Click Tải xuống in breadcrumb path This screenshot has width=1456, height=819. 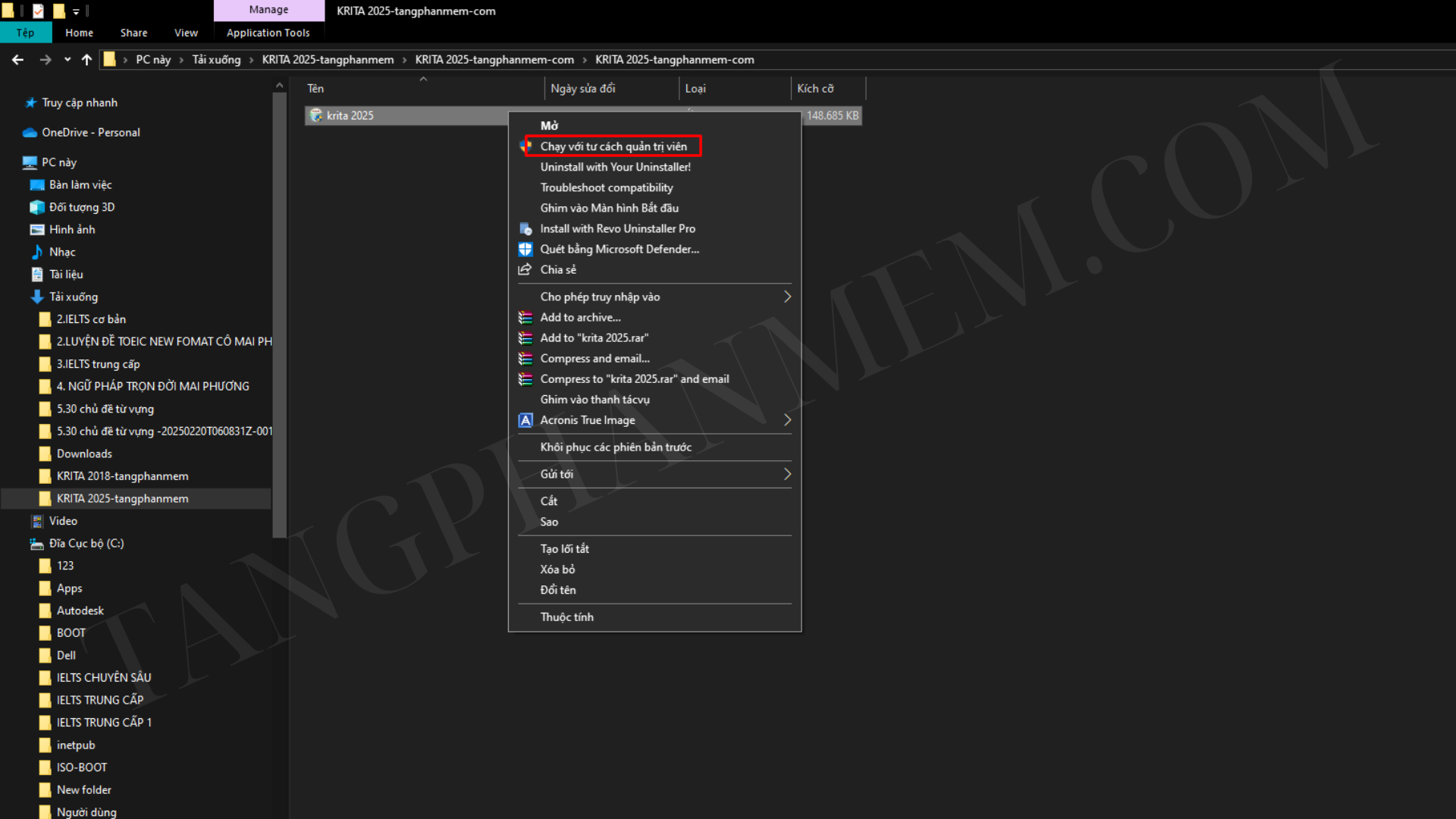coord(216,60)
